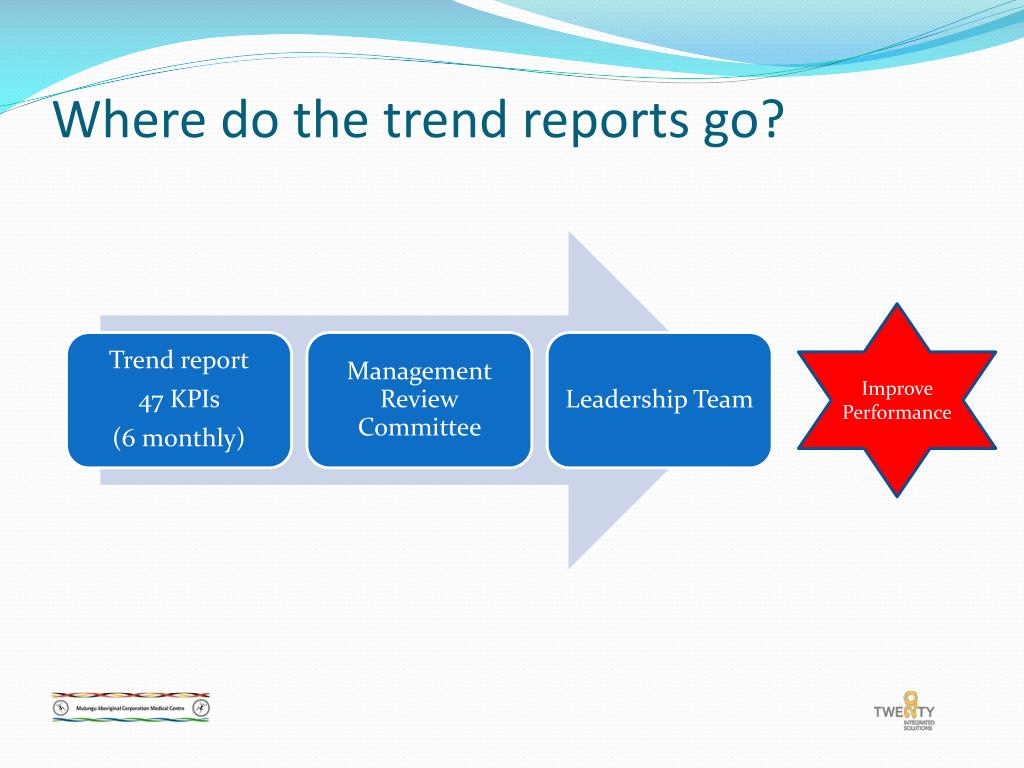
Task: Select the 'Leadership Team' box
Action: click(x=660, y=400)
